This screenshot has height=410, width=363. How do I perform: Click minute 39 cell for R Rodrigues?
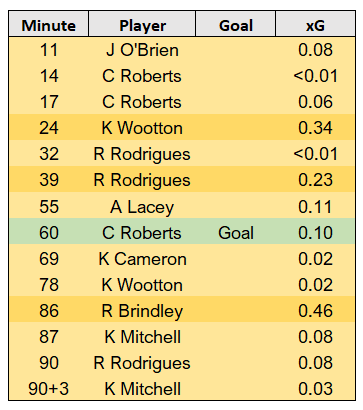pos(49,180)
